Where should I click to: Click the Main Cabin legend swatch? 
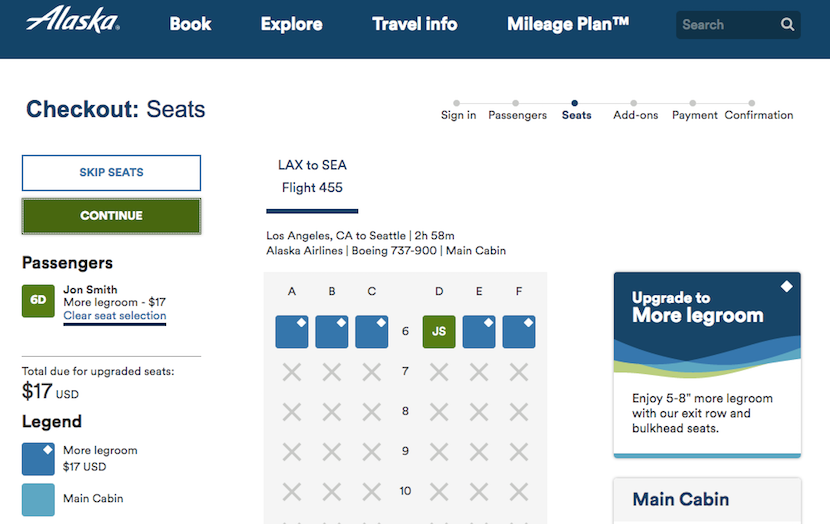point(38,499)
